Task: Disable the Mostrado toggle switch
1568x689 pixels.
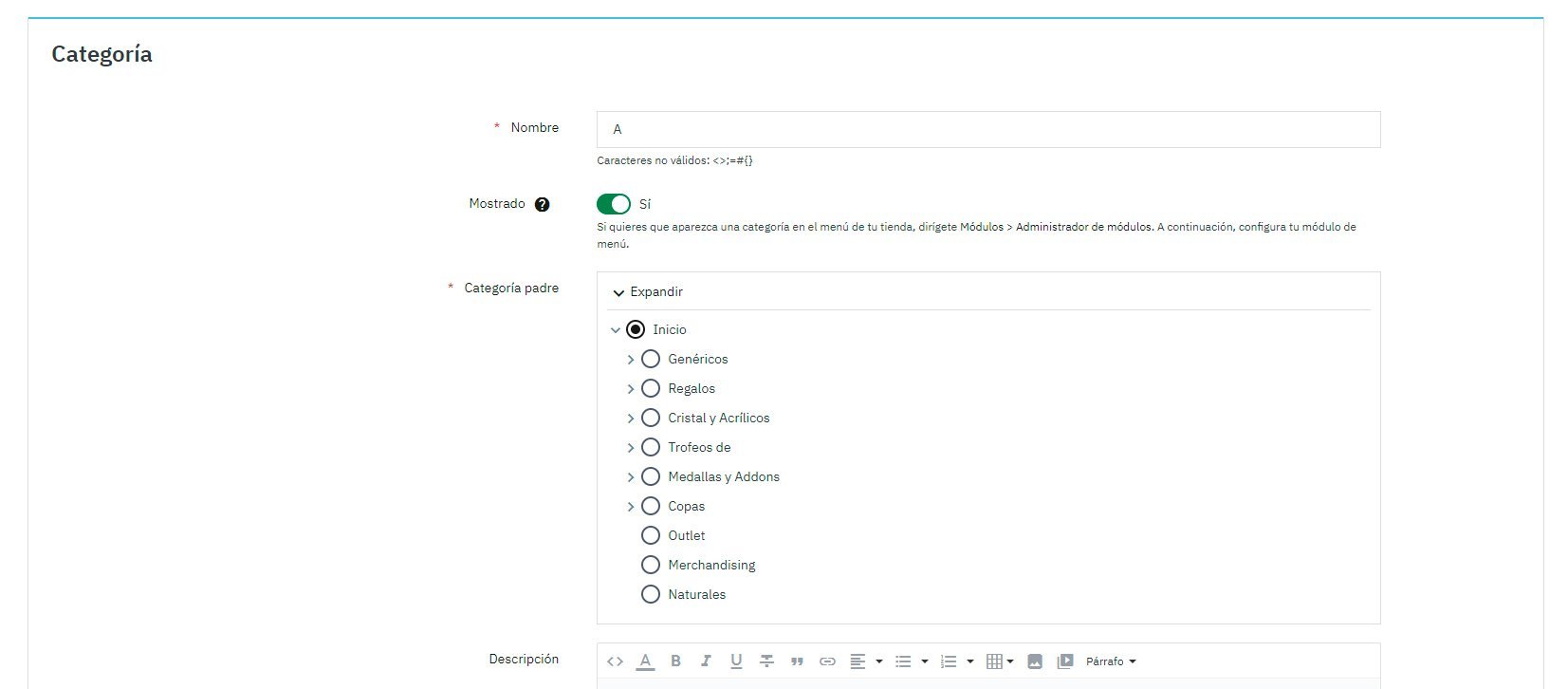Action: 614,204
